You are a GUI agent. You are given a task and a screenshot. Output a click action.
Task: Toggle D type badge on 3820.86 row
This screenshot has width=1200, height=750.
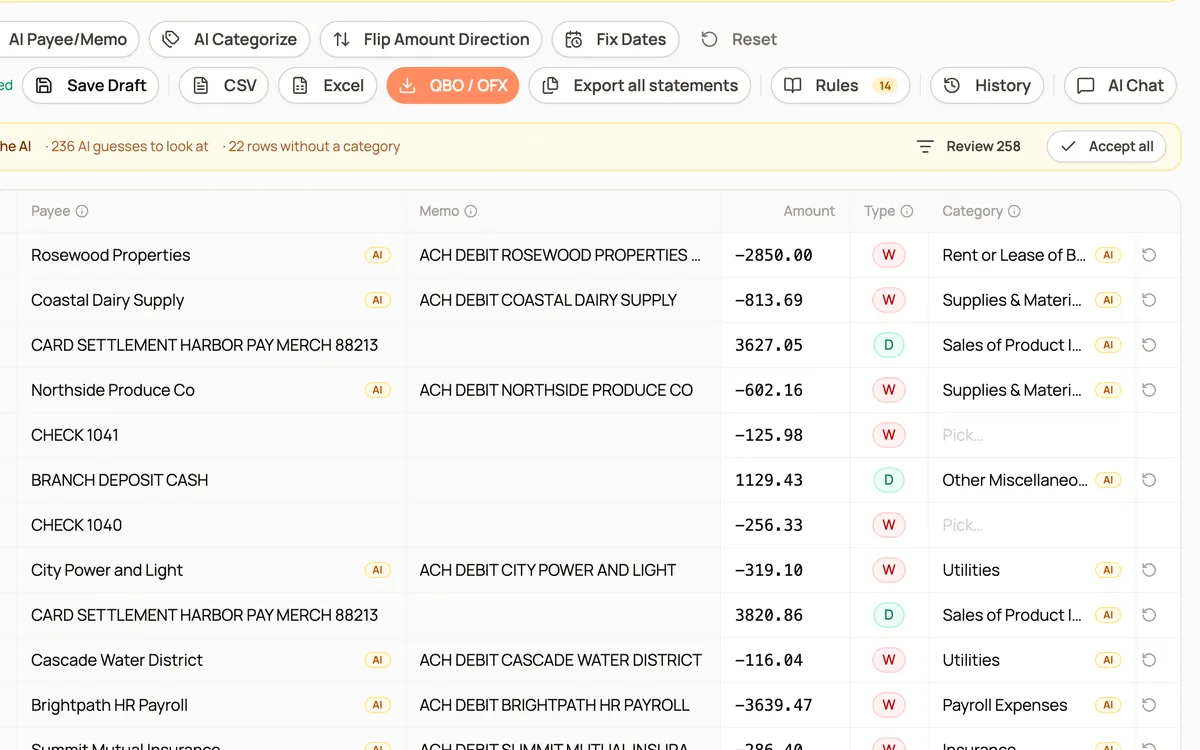[x=888, y=615]
